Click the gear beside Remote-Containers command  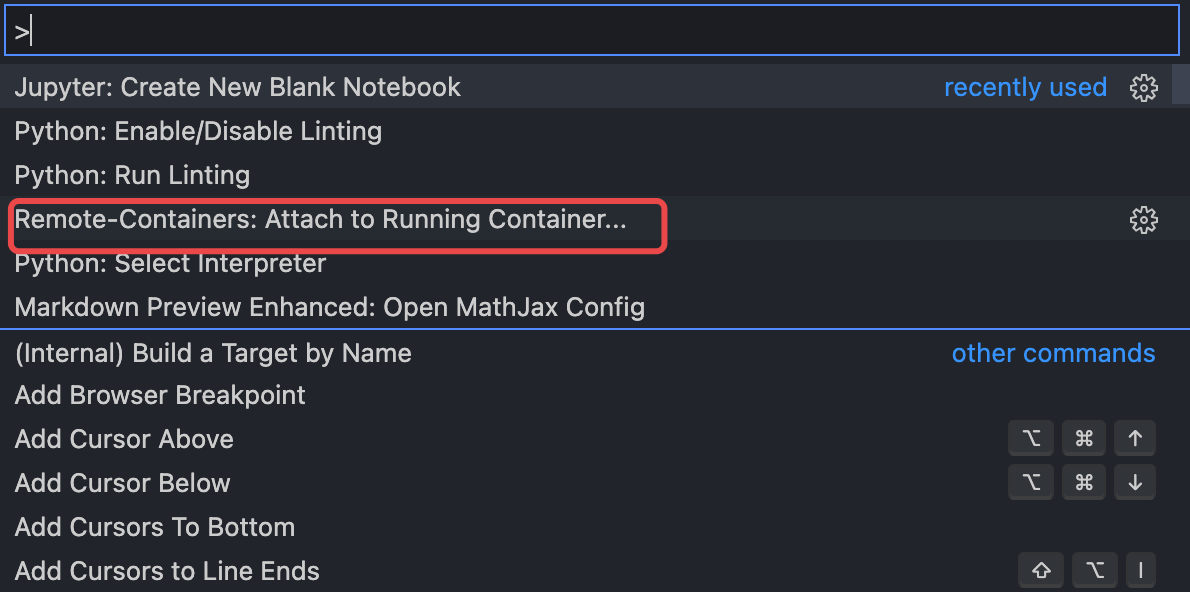(1143, 219)
